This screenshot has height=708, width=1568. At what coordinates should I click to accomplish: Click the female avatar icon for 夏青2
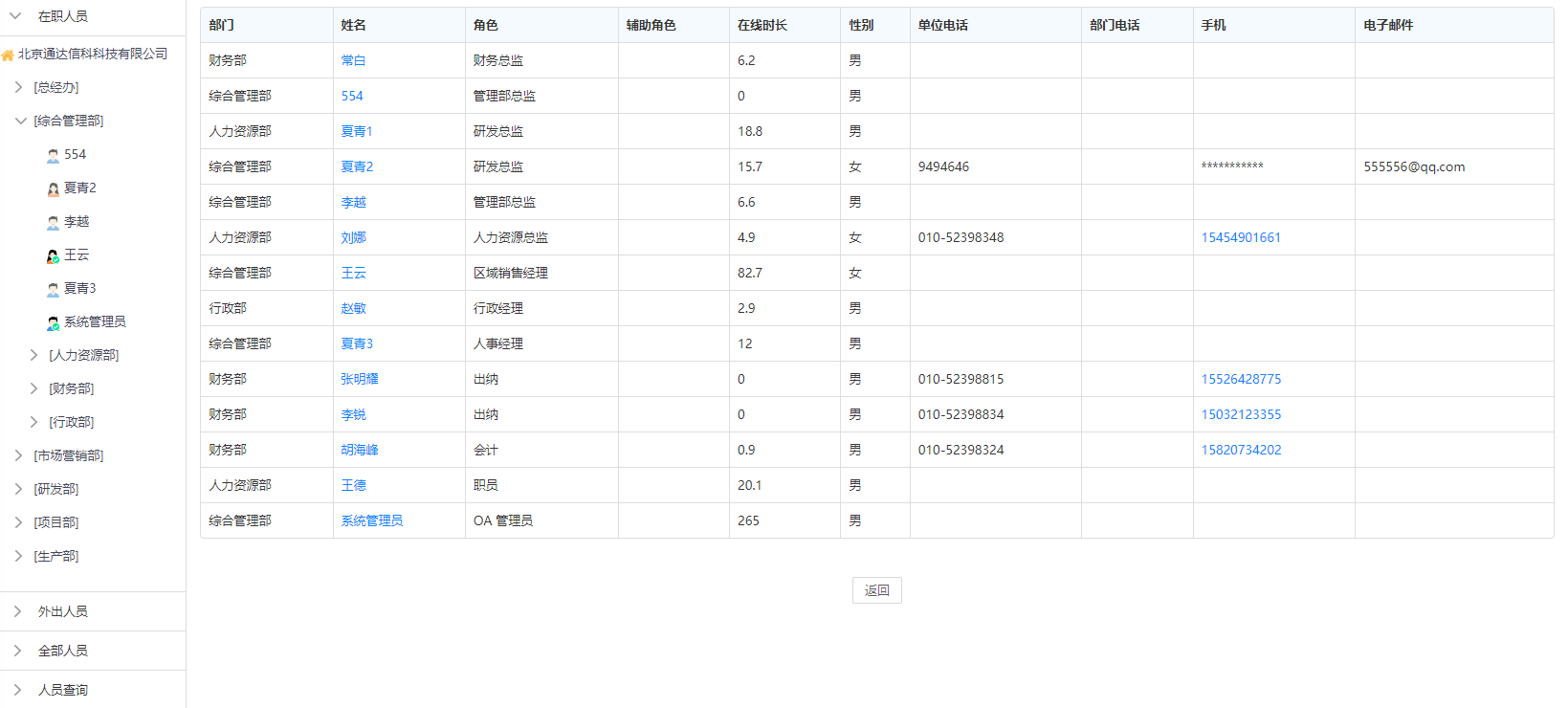pyautogui.click(x=54, y=188)
